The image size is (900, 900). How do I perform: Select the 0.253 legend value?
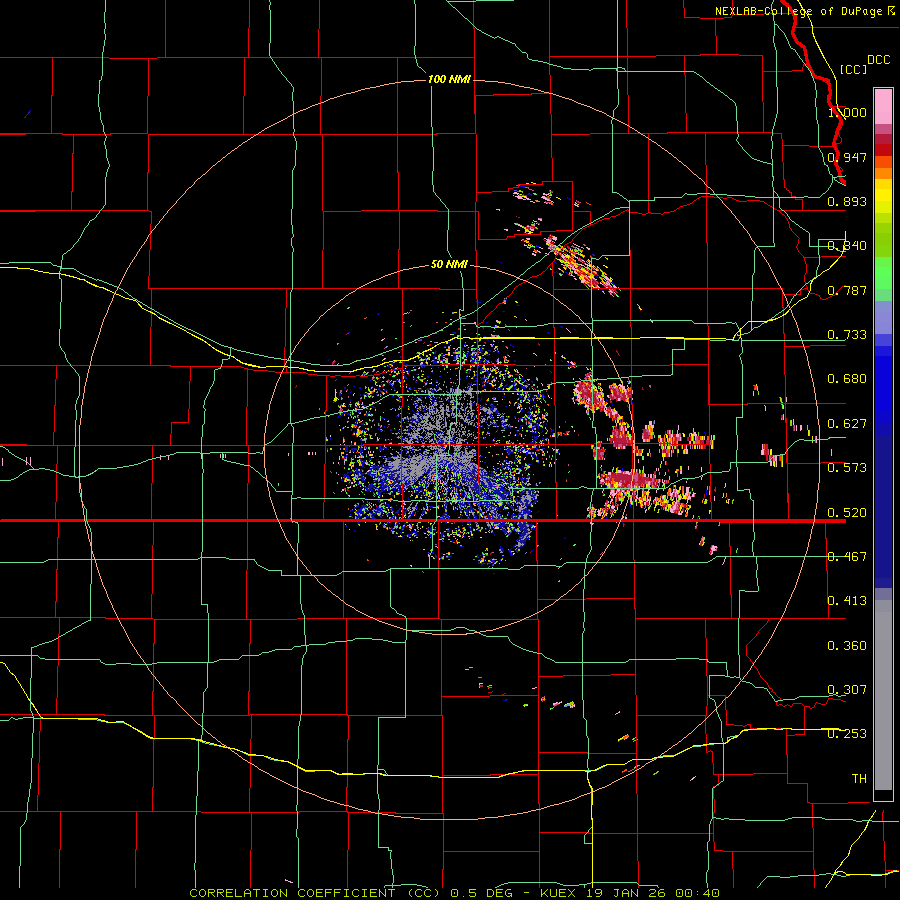coord(847,734)
